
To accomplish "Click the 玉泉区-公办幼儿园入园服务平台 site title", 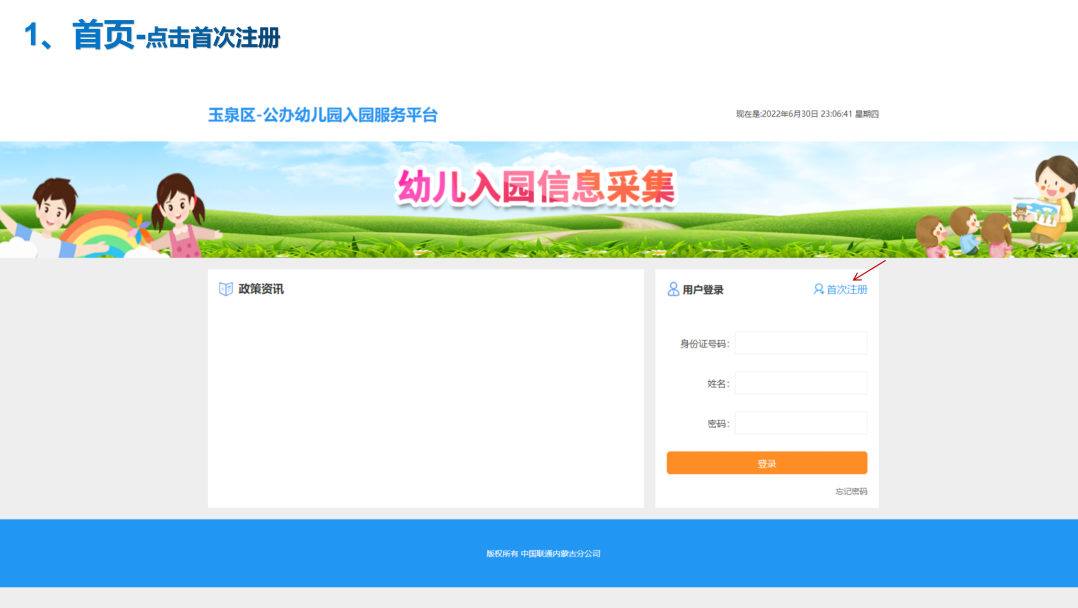I will point(322,115).
